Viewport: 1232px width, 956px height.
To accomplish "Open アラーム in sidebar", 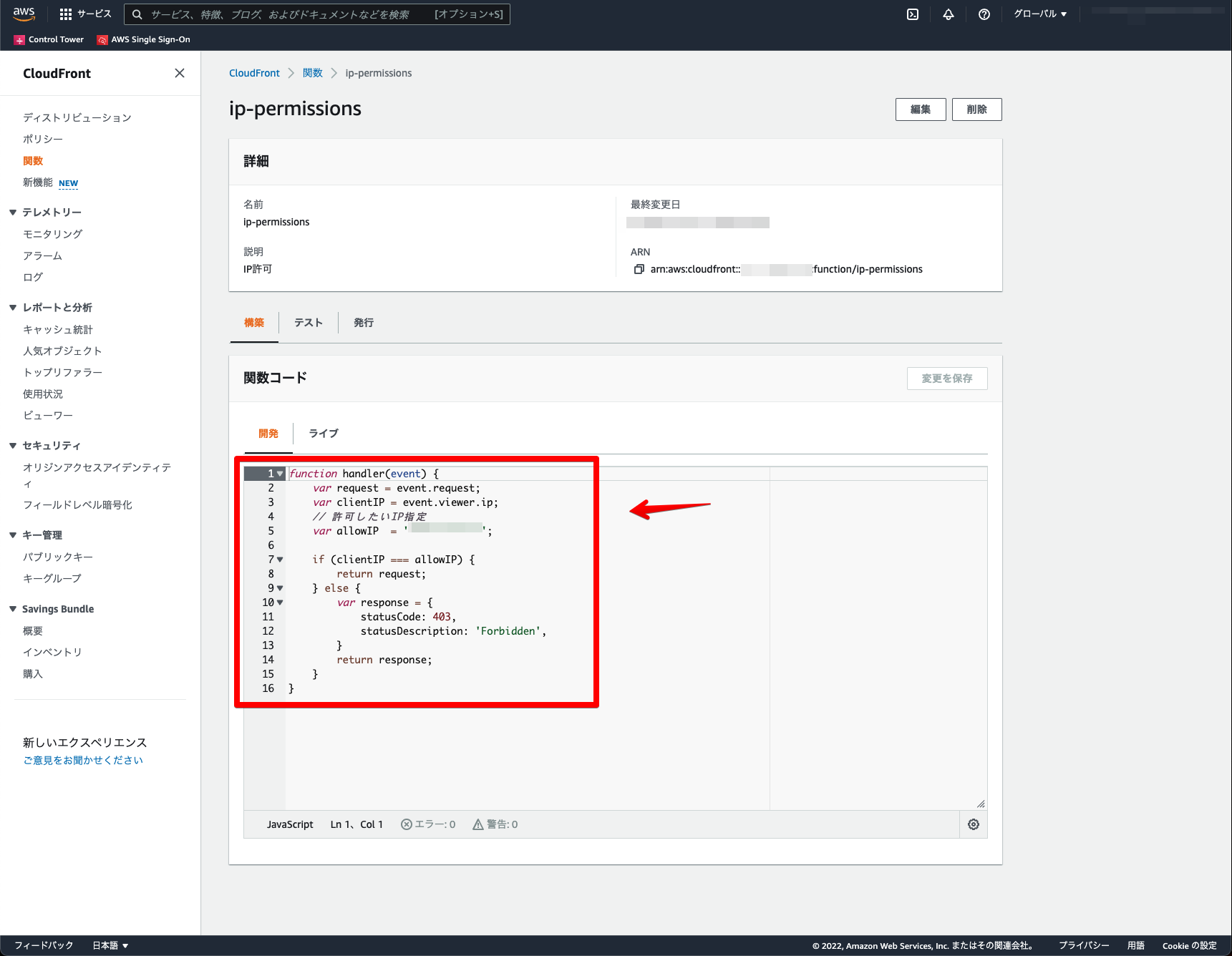I will [x=43, y=255].
